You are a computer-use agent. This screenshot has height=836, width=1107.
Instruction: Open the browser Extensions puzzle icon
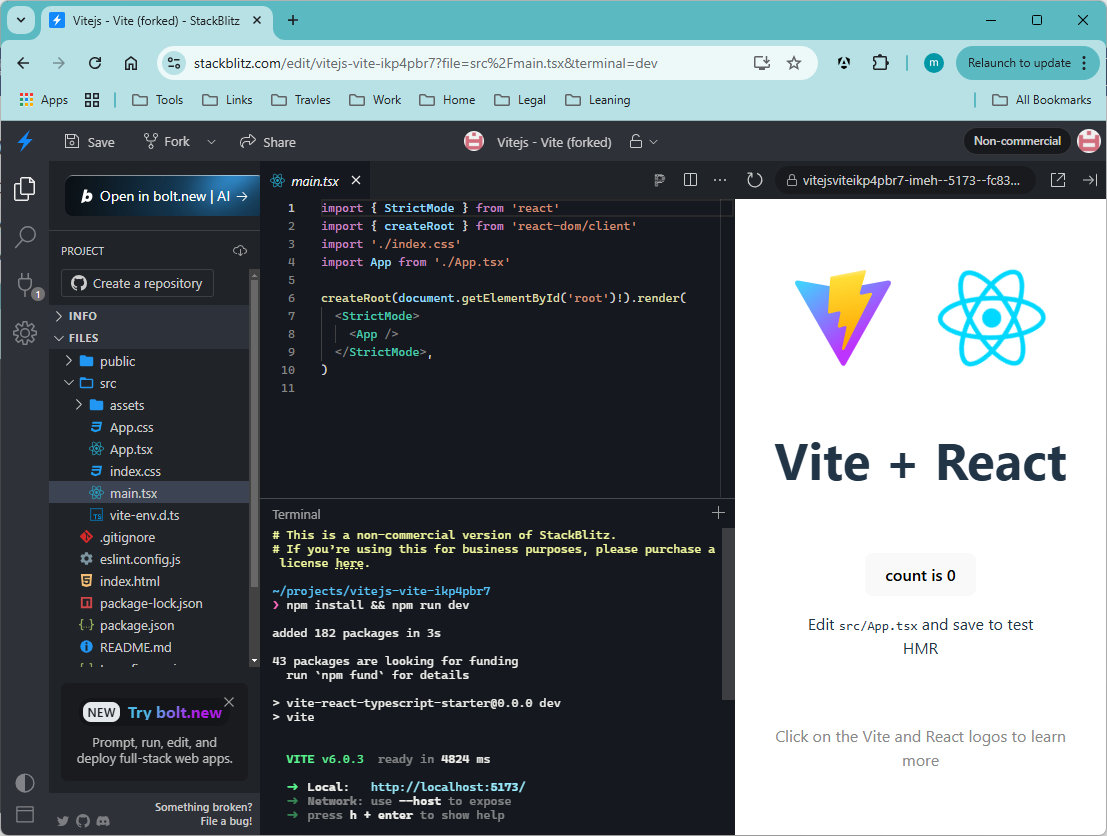pyautogui.click(x=880, y=63)
